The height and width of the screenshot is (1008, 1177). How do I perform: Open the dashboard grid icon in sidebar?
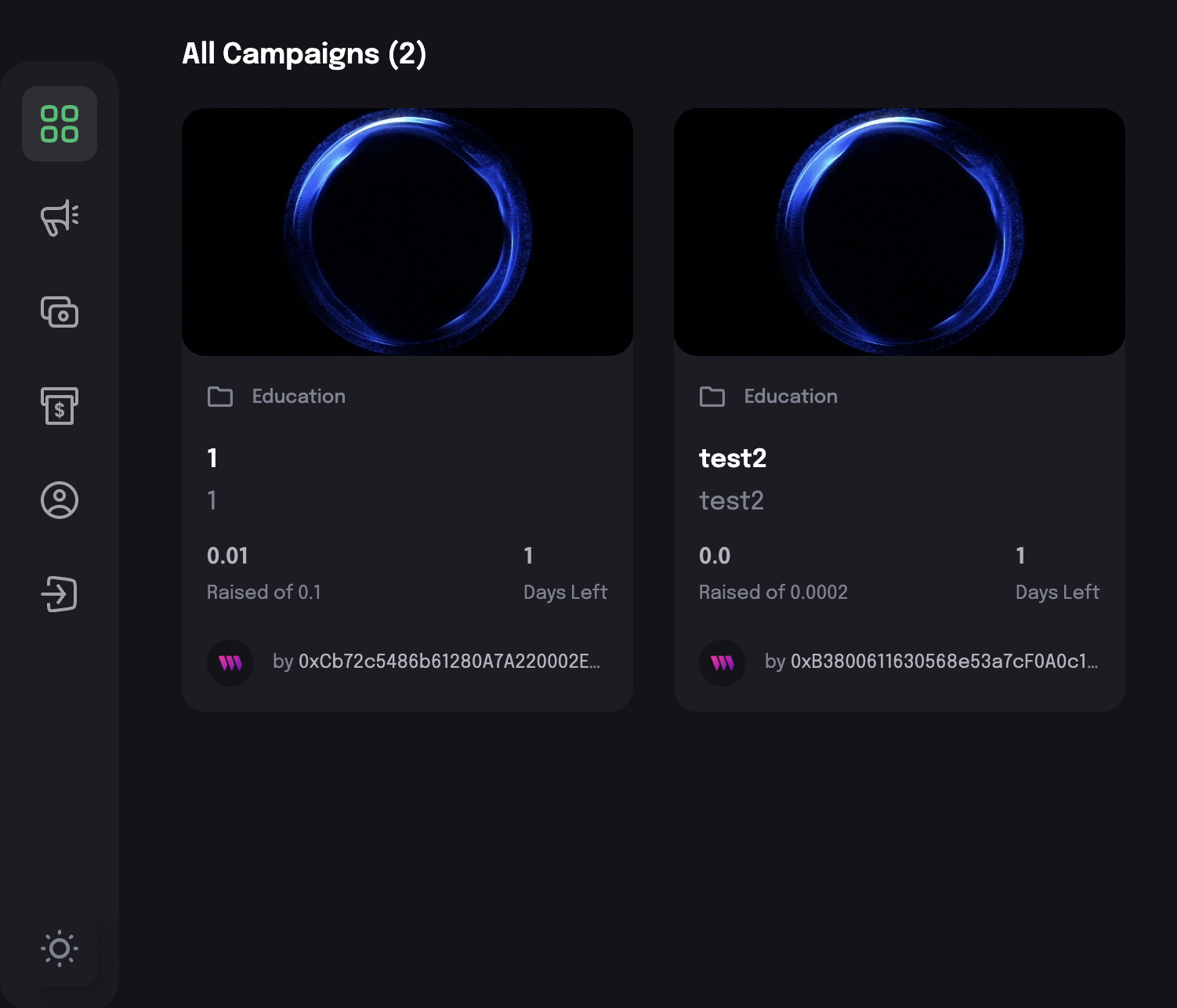[60, 124]
